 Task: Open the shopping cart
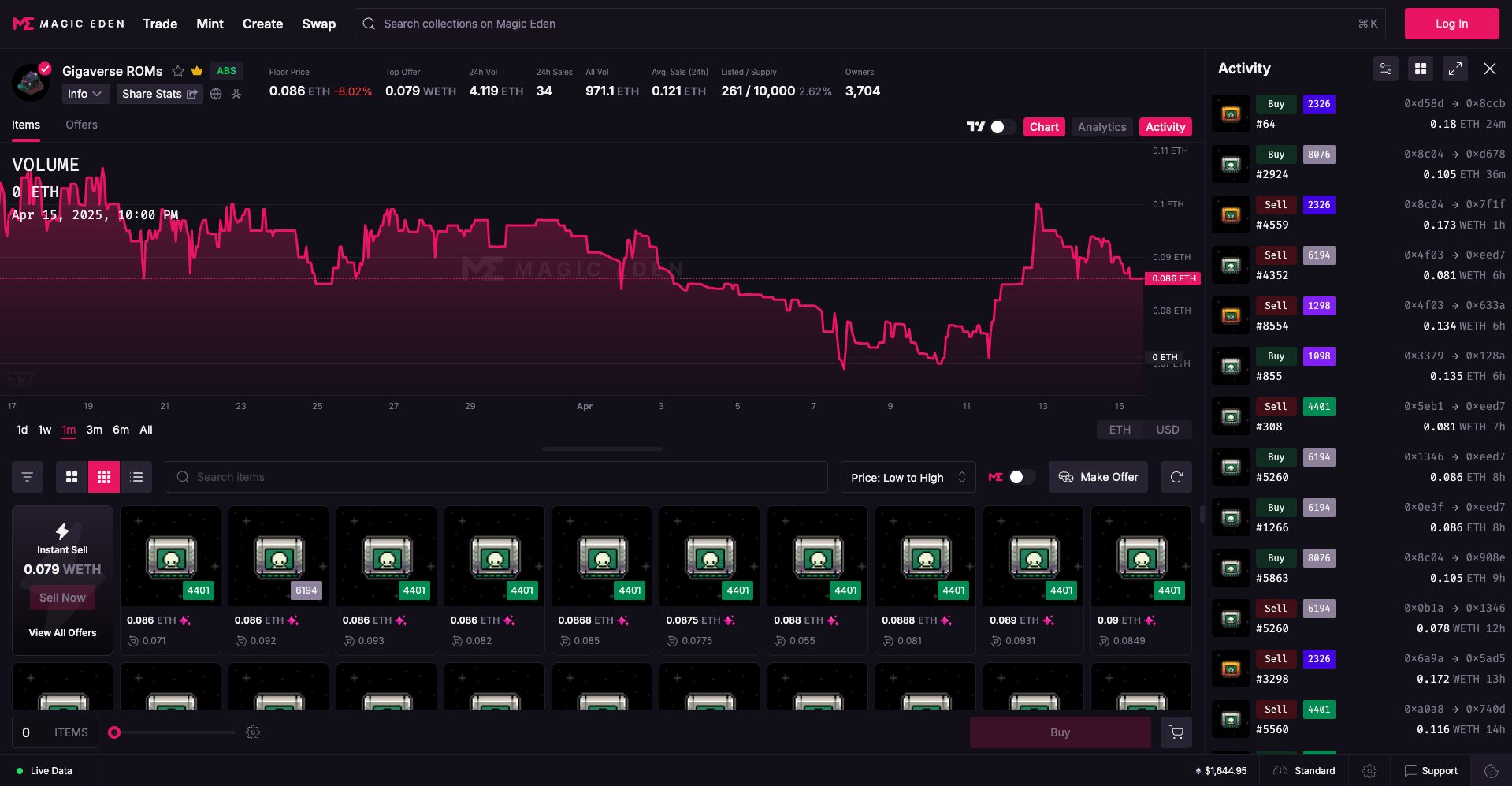pyautogui.click(x=1176, y=732)
